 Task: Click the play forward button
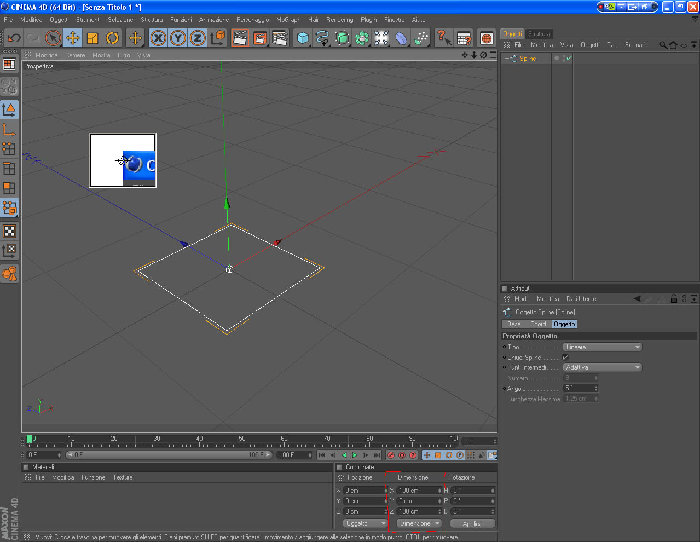pos(355,455)
